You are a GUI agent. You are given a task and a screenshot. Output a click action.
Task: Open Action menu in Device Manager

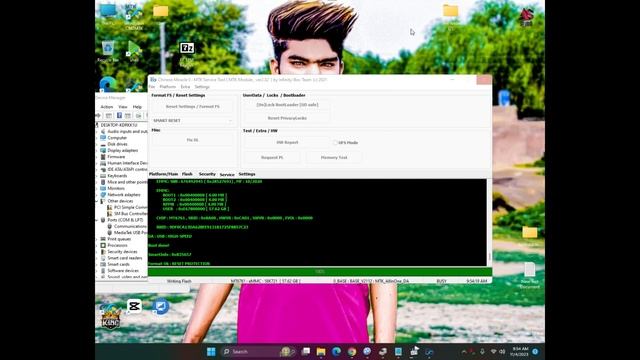point(107,107)
